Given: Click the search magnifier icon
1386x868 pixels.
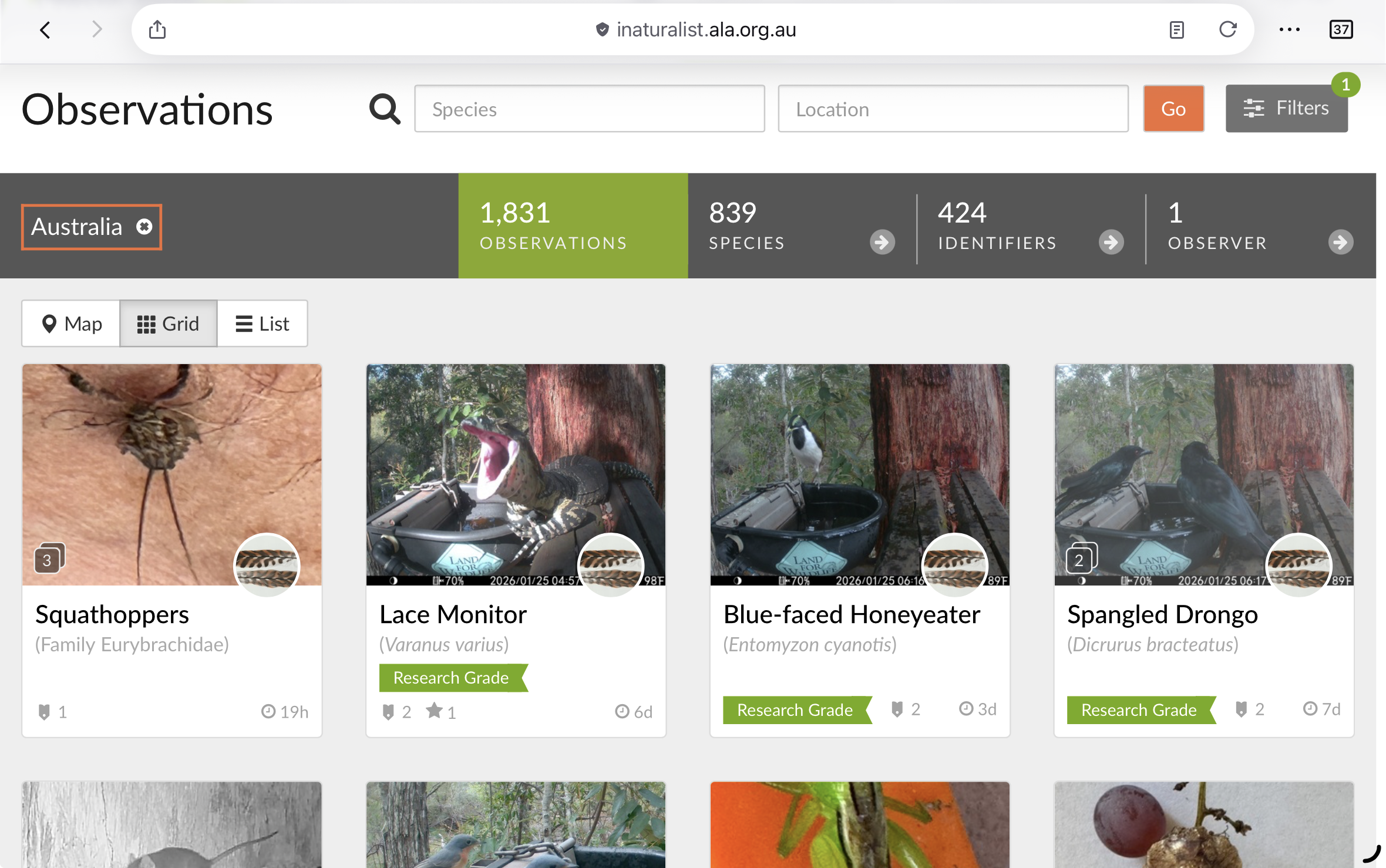Looking at the screenshot, I should point(385,109).
